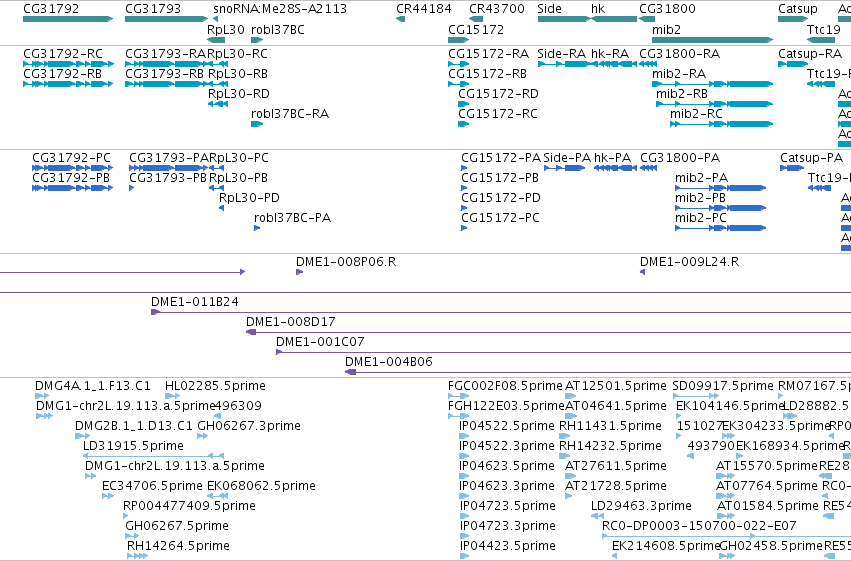Select the RpL30 gene arrow
The image size is (851, 561).
[216, 40]
